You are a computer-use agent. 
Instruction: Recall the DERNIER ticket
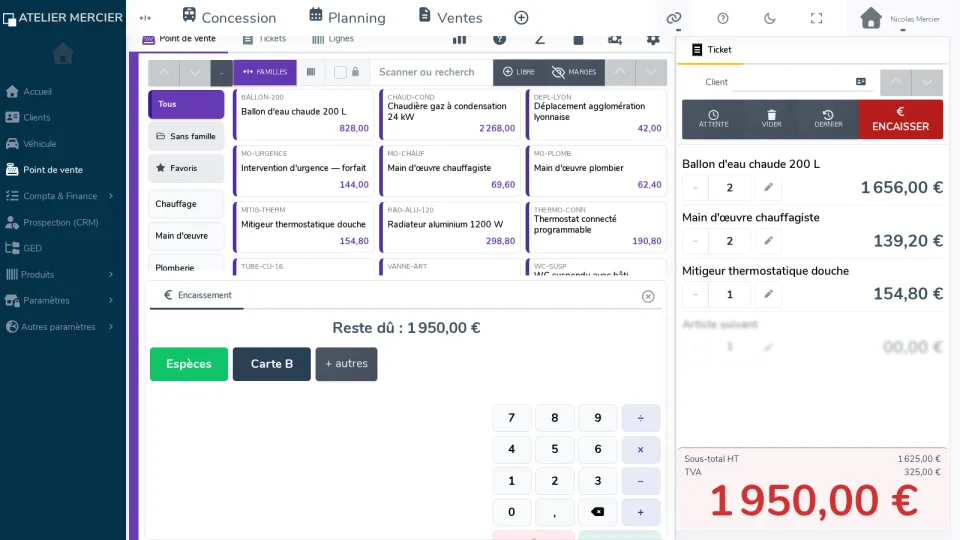point(828,119)
